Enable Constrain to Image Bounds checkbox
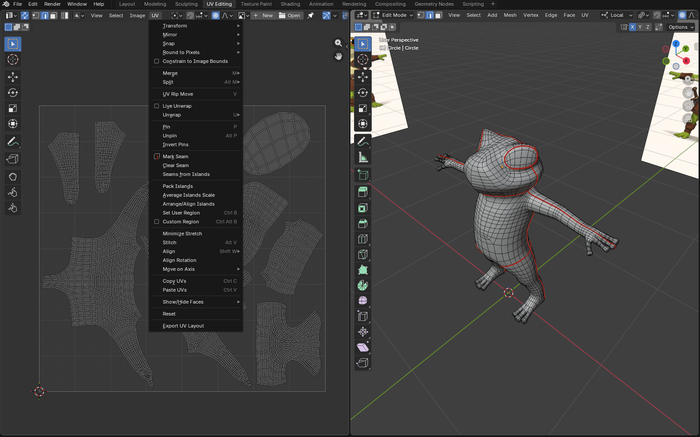The image size is (700, 437). click(156, 61)
